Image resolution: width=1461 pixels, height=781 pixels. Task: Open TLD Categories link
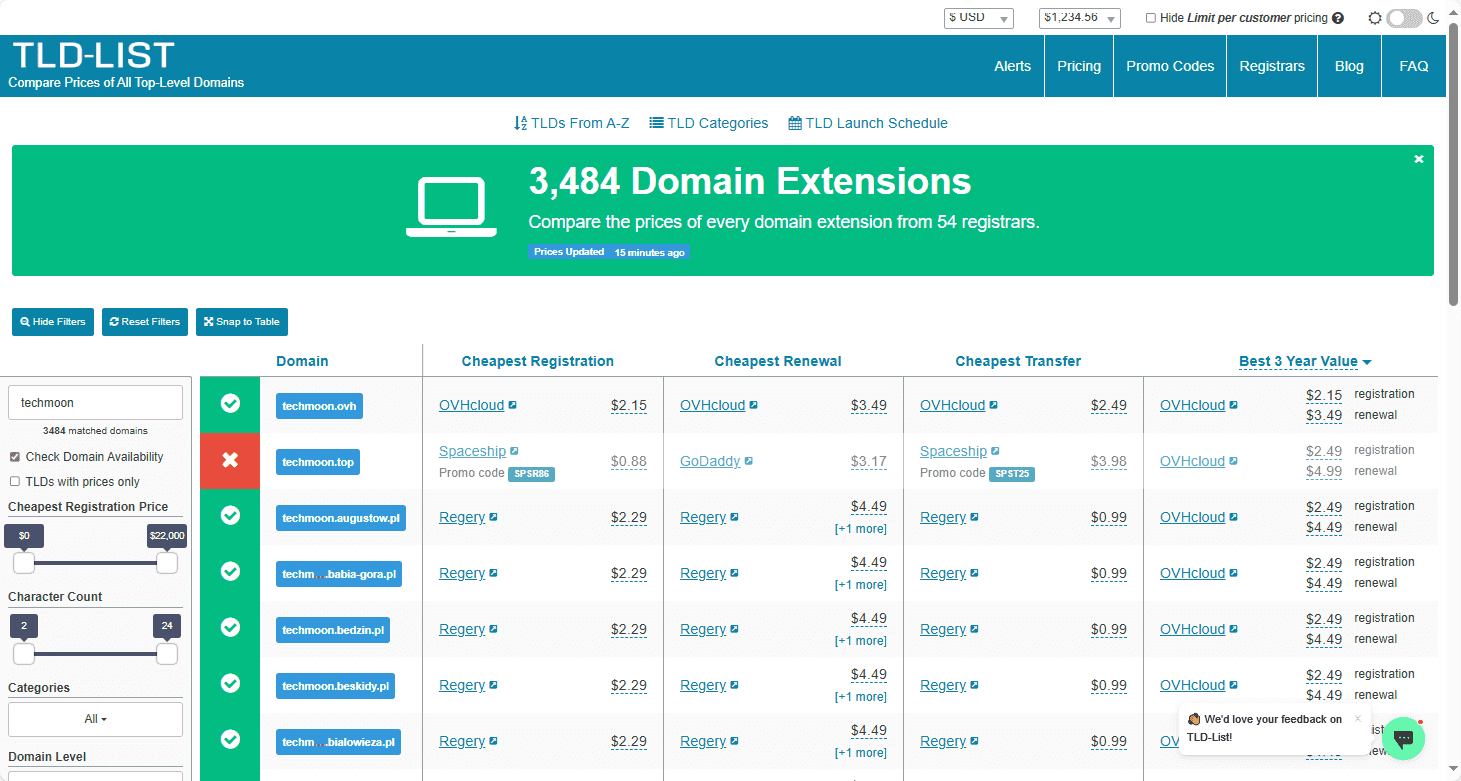709,123
